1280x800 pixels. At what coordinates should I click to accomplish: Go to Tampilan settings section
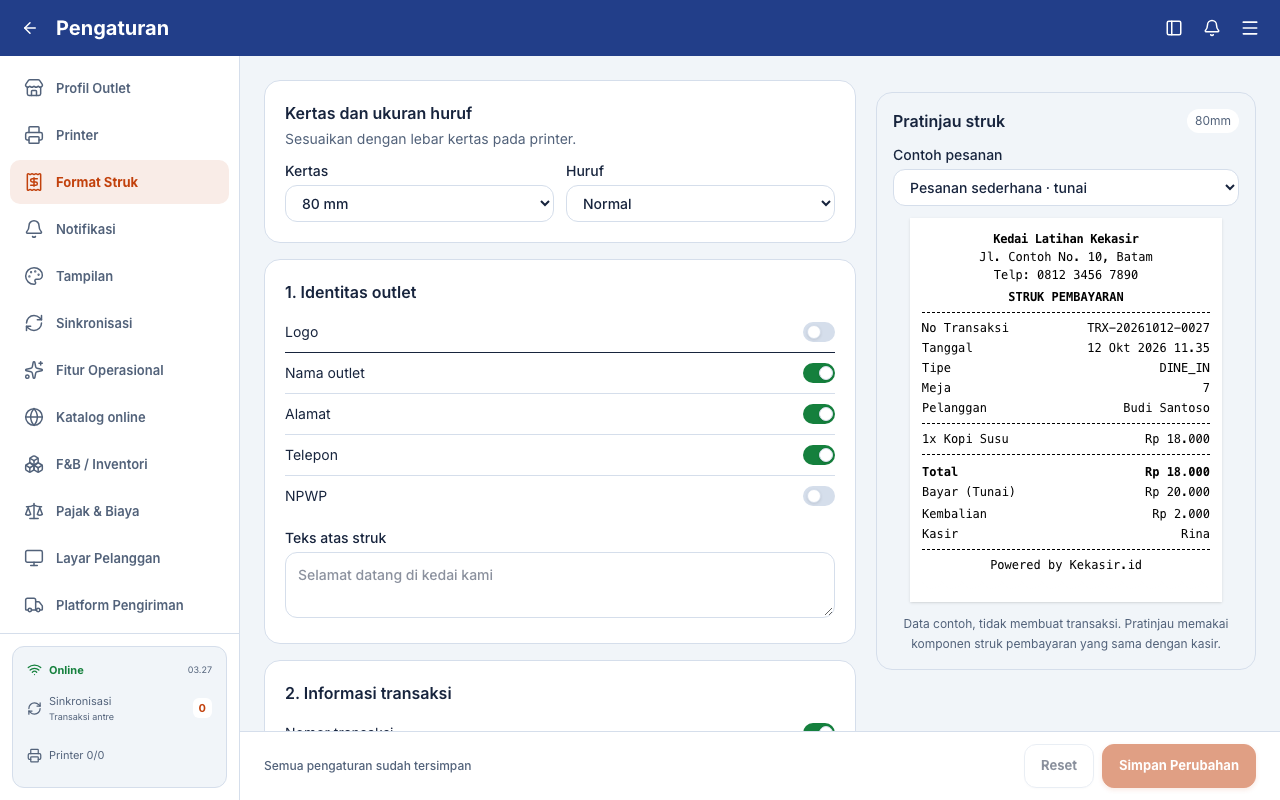coord(120,276)
